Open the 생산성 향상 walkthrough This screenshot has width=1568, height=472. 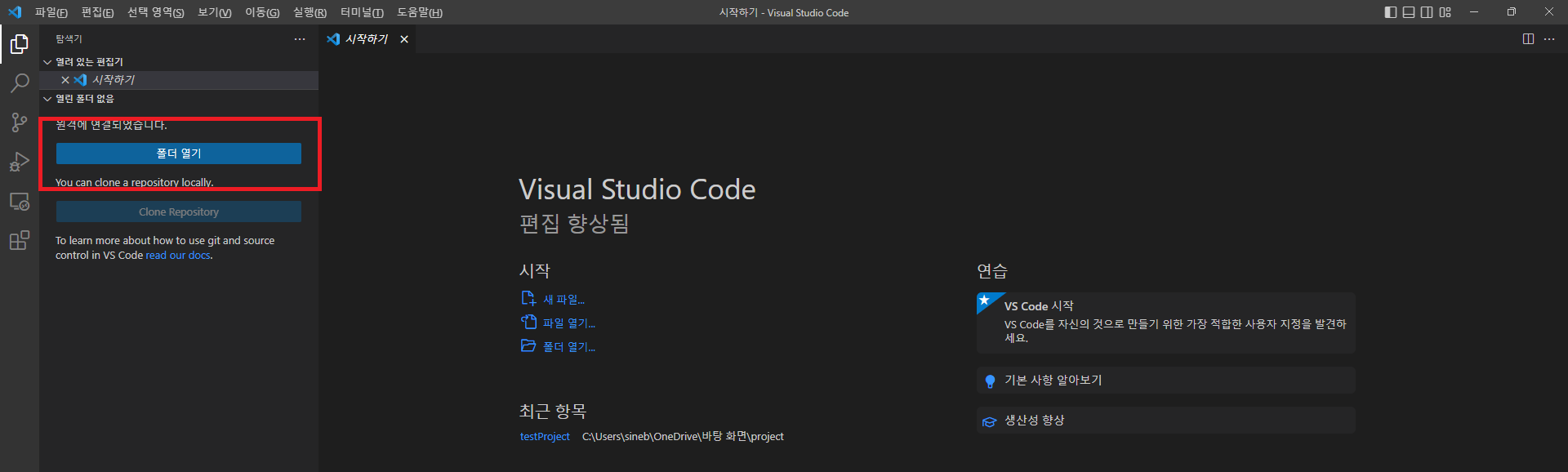[x=1165, y=421]
